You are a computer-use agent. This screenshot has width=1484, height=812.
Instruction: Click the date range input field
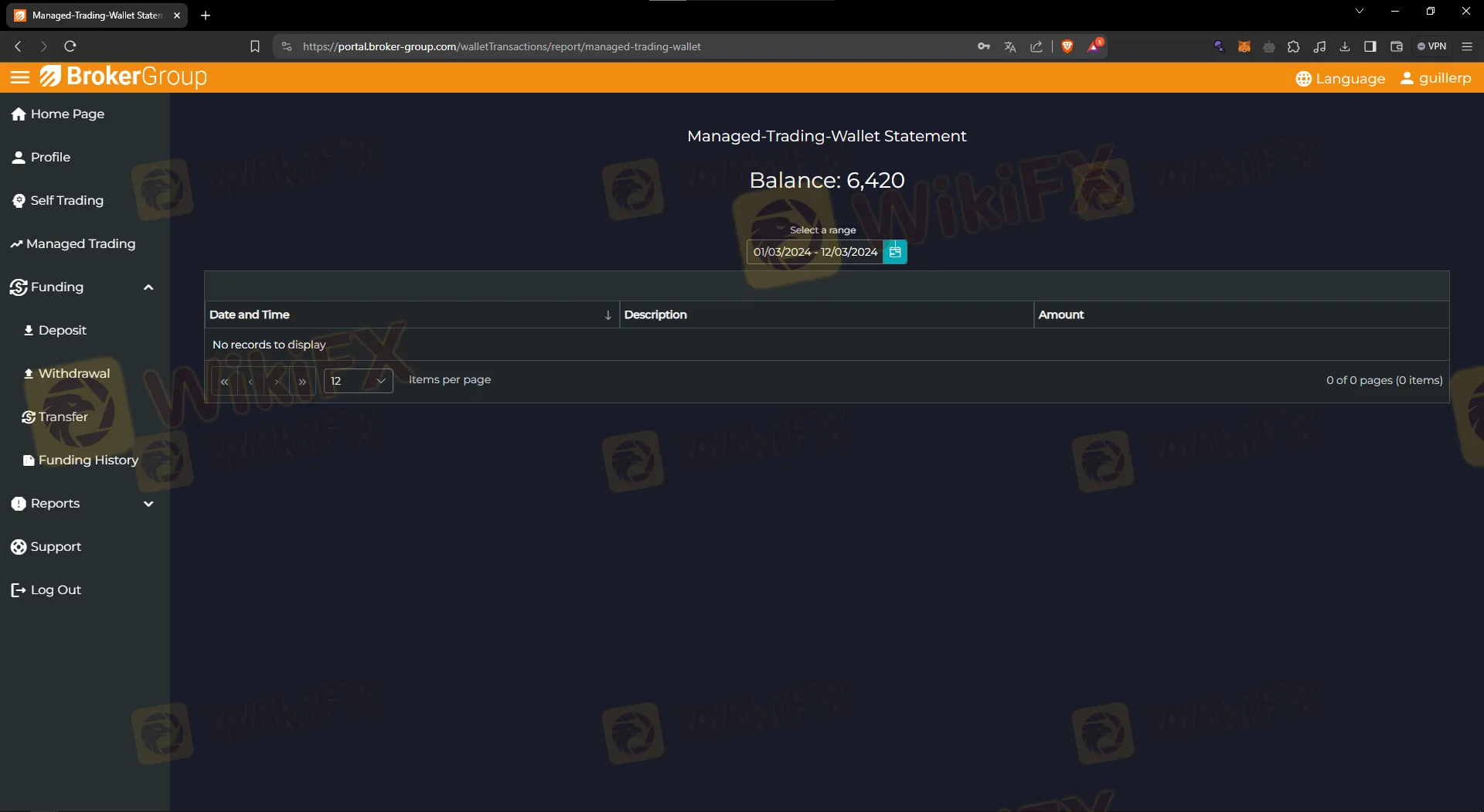click(x=815, y=252)
